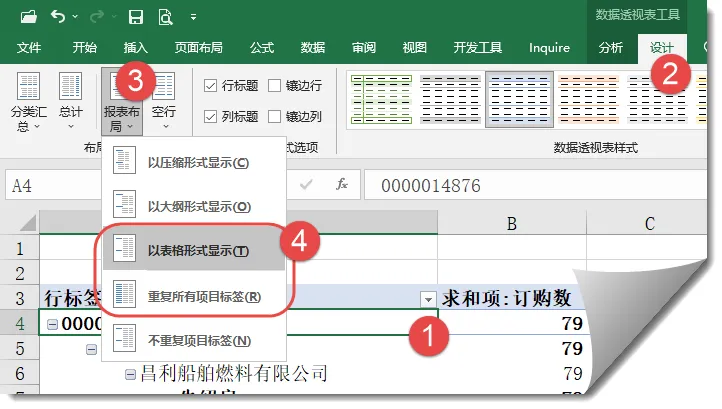Screen dimensions: 722x409
Task: Choose 以表格形式显示 from the layout menu
Action: [x=198, y=251]
